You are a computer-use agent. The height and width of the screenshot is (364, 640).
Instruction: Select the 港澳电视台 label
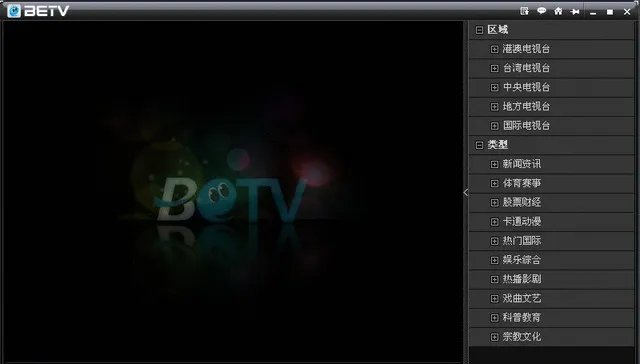(526, 49)
